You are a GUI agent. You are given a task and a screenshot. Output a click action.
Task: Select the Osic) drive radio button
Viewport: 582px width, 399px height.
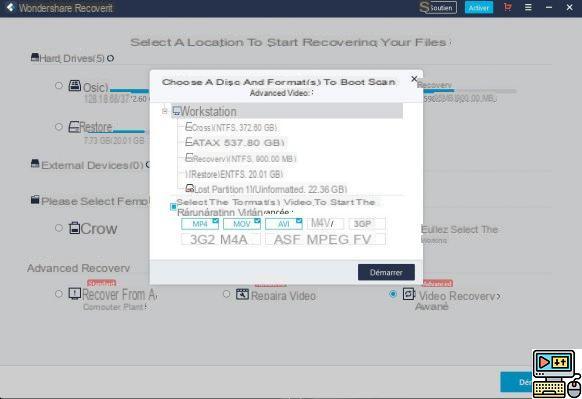[x=58, y=86]
